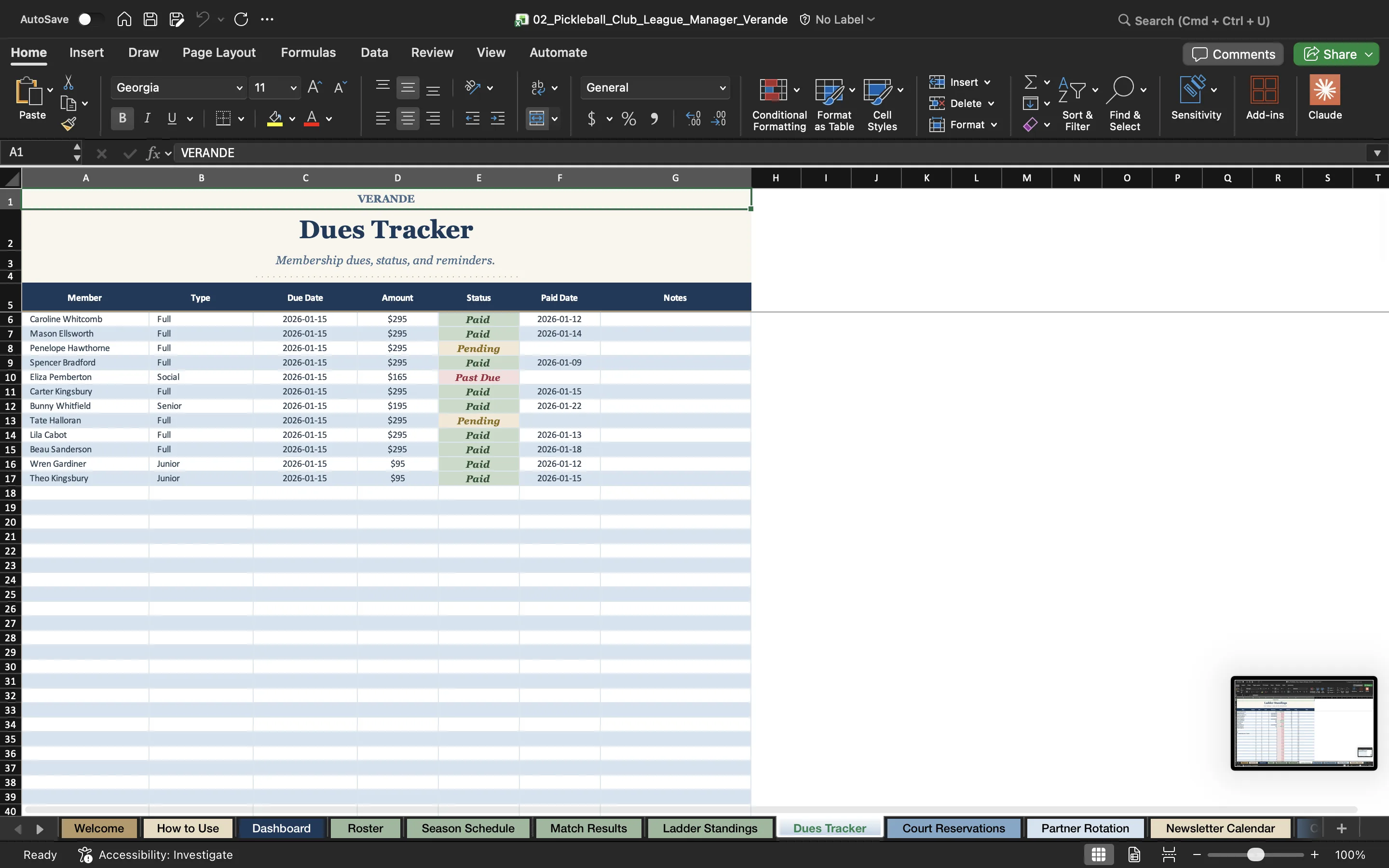The image size is (1389, 868).
Task: Open Add-ins panel
Action: point(1265,97)
